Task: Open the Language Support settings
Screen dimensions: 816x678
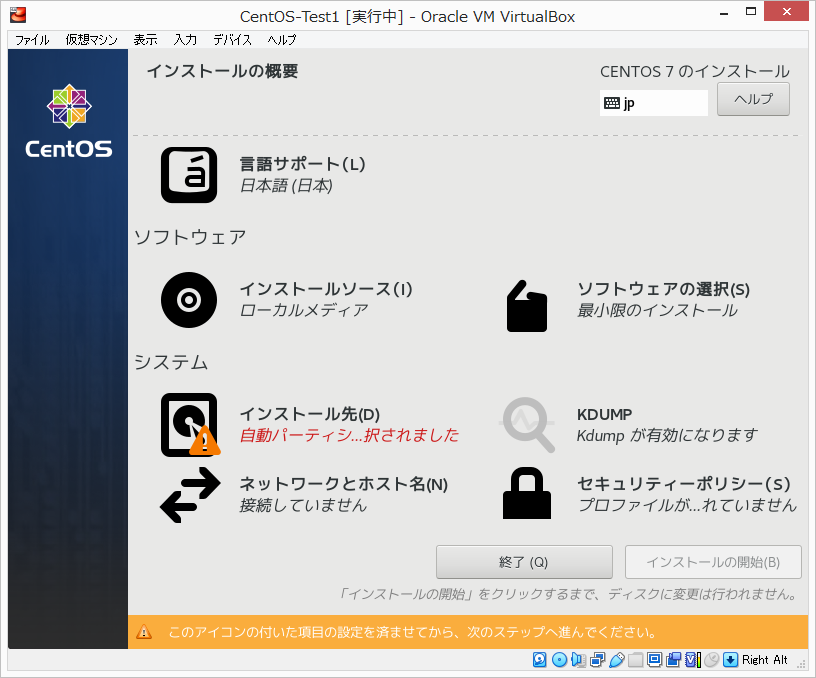Action: [x=188, y=174]
